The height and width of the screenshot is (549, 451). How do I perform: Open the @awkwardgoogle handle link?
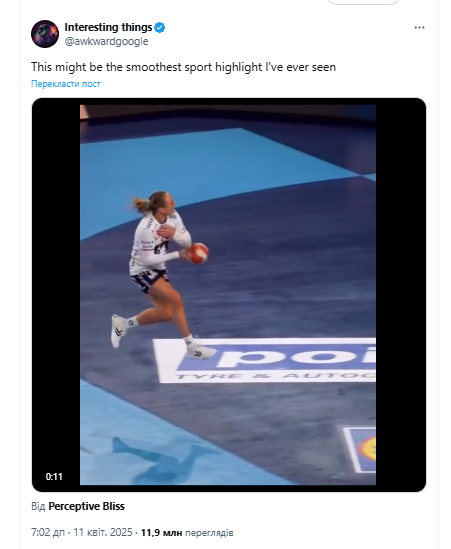(106, 41)
